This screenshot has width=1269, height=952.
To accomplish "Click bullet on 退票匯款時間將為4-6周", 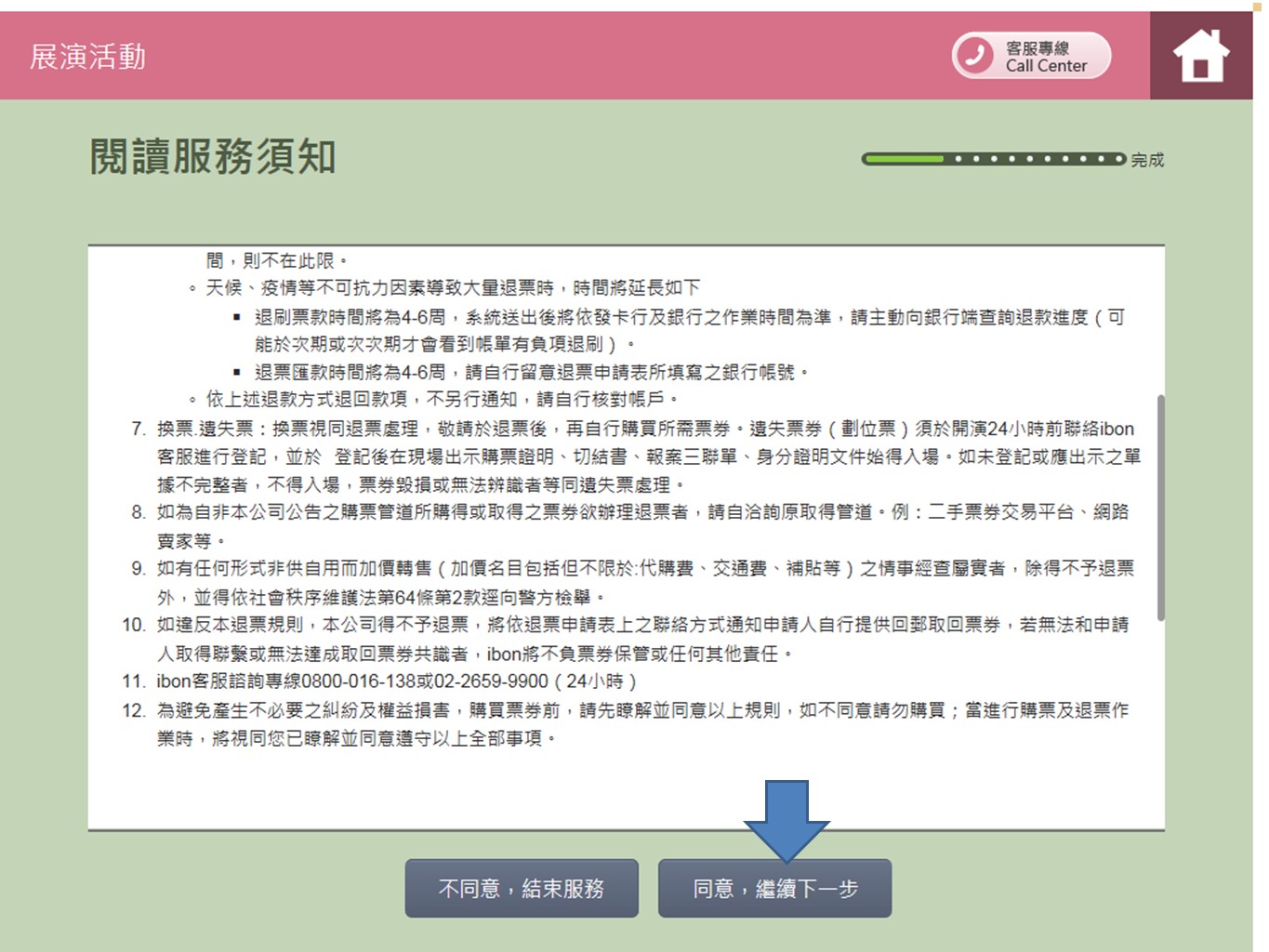I will (x=532, y=373).
